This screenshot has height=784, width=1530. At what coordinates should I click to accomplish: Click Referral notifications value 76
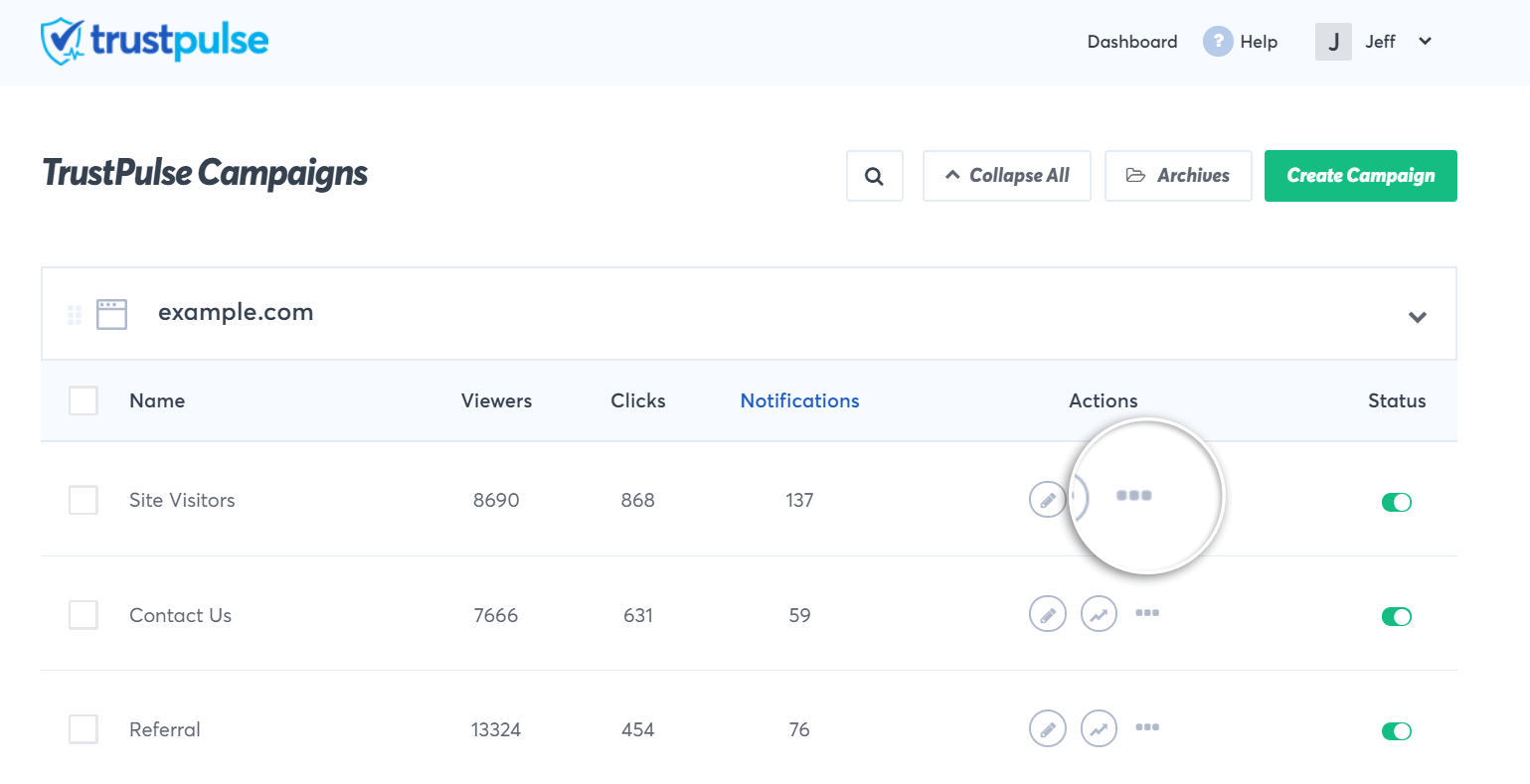click(x=799, y=730)
